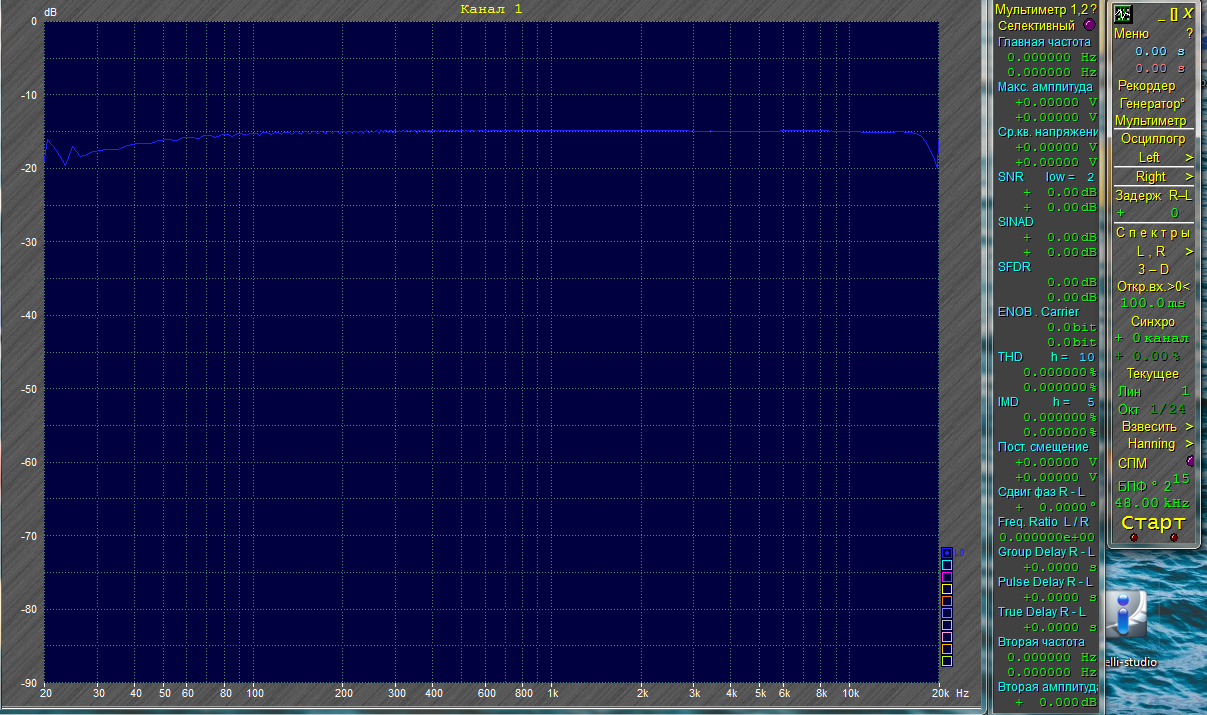The width and height of the screenshot is (1207, 715).
Task: Expand the Right channel submenu arrow
Action: point(1189,177)
